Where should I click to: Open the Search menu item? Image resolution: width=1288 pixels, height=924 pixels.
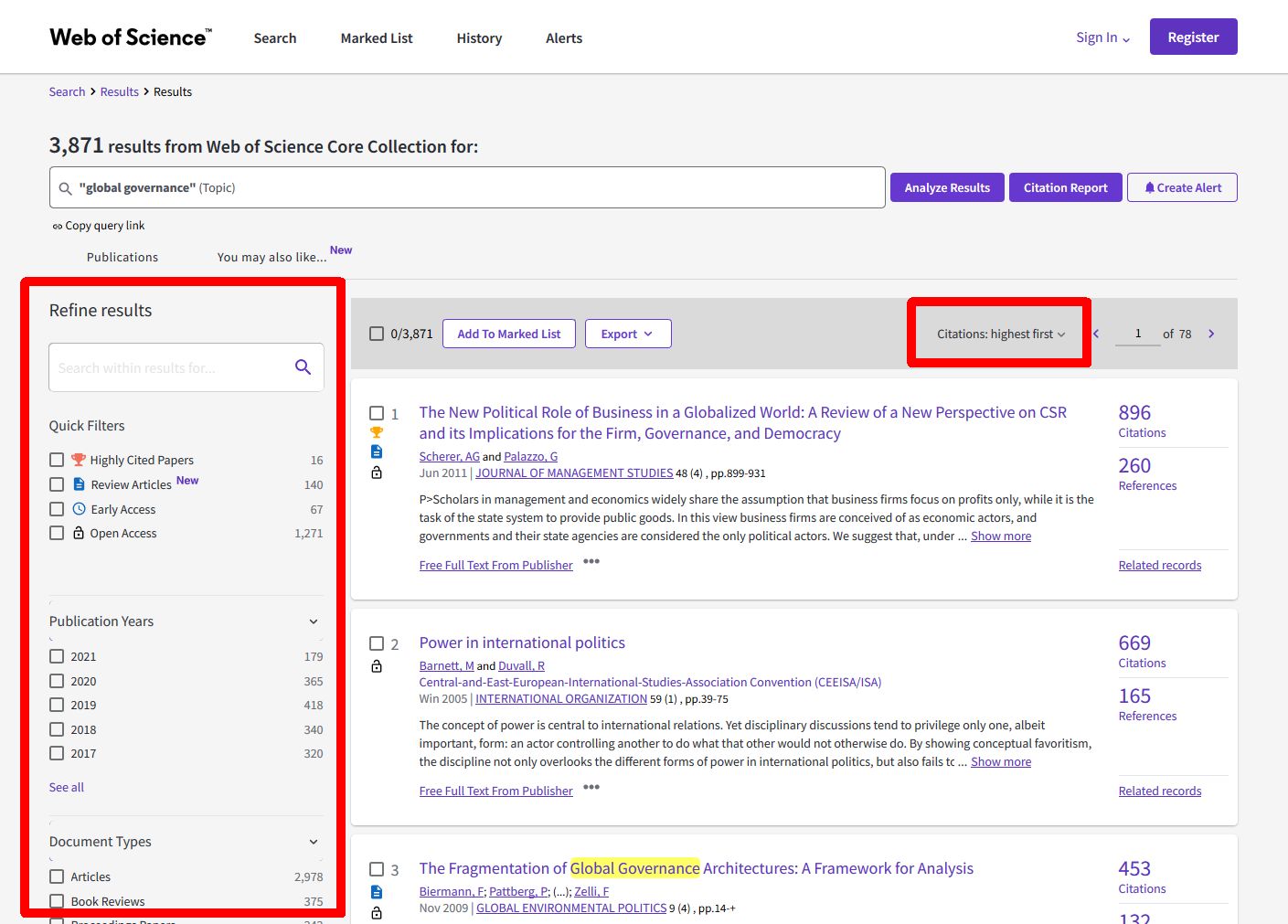point(275,38)
